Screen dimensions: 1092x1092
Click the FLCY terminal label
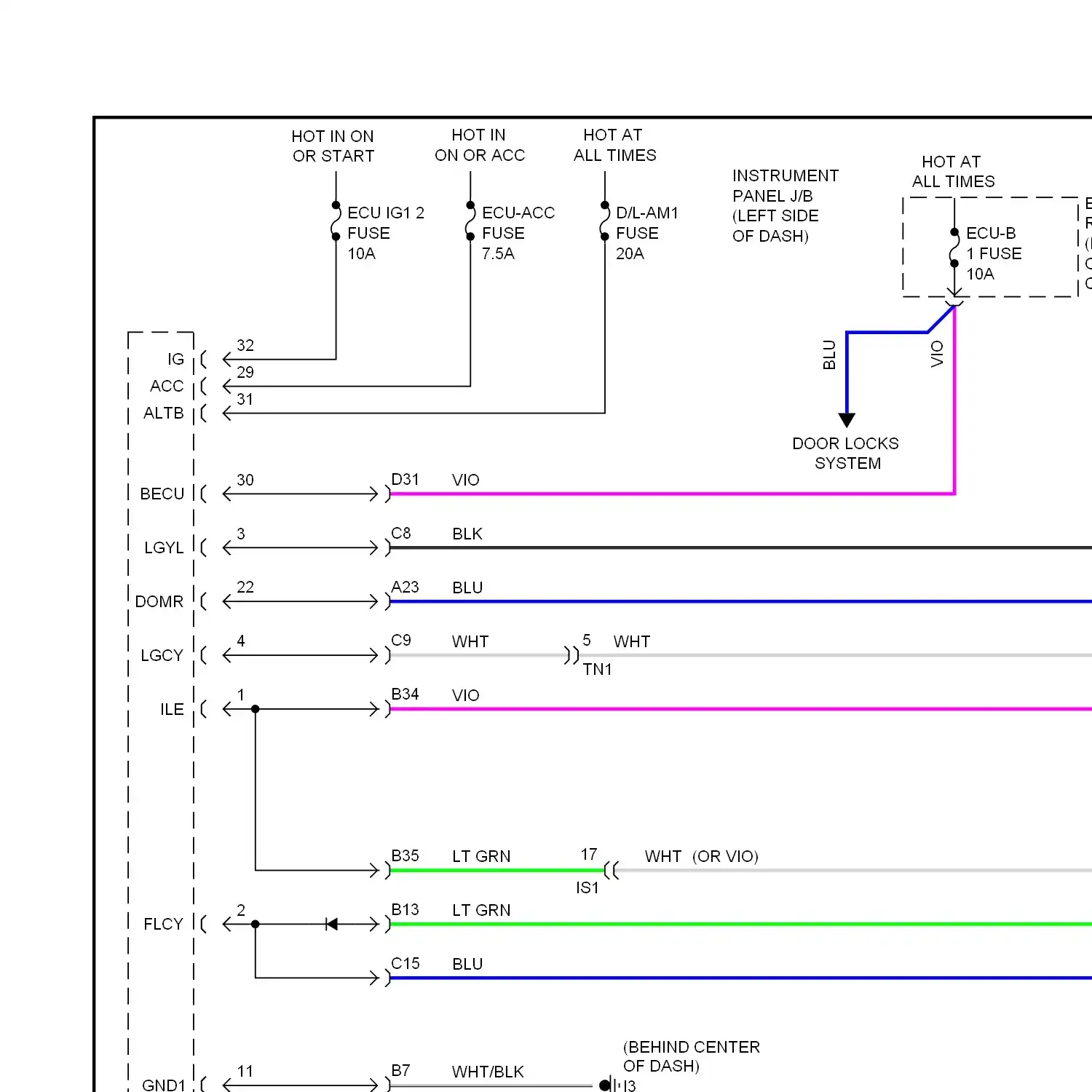[x=163, y=924]
